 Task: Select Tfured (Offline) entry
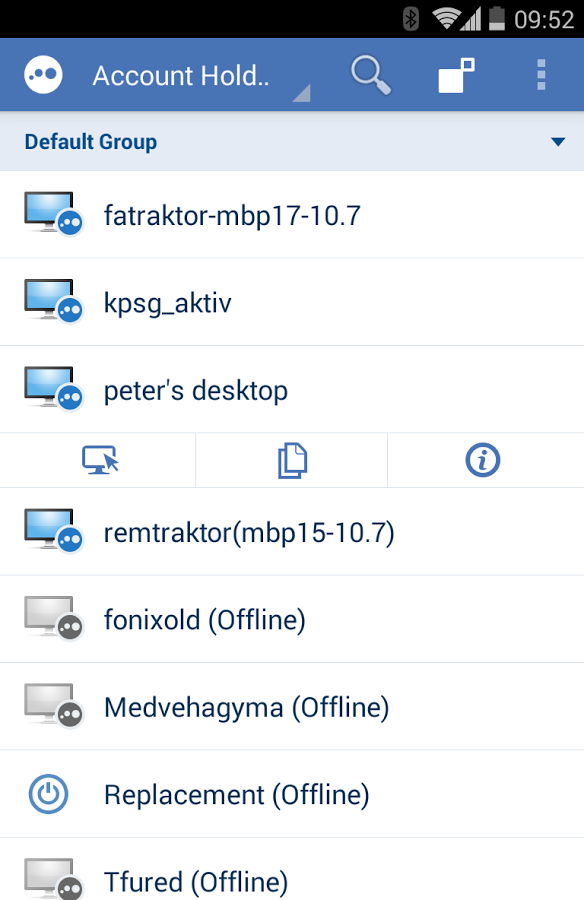pyautogui.click(x=292, y=869)
